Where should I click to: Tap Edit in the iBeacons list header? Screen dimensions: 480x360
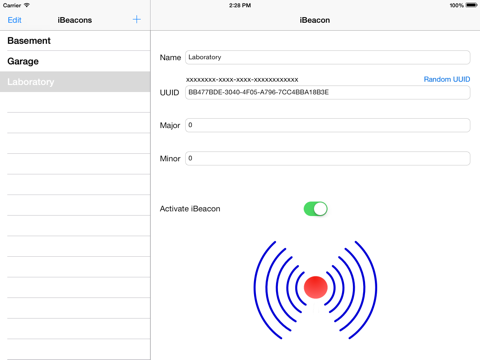click(x=14, y=20)
